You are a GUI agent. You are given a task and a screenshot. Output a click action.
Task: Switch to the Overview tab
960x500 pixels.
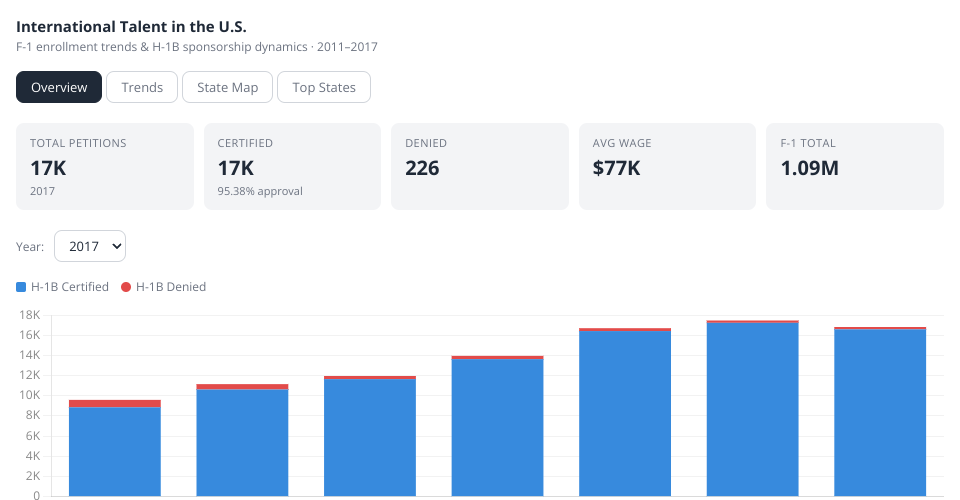[x=59, y=87]
